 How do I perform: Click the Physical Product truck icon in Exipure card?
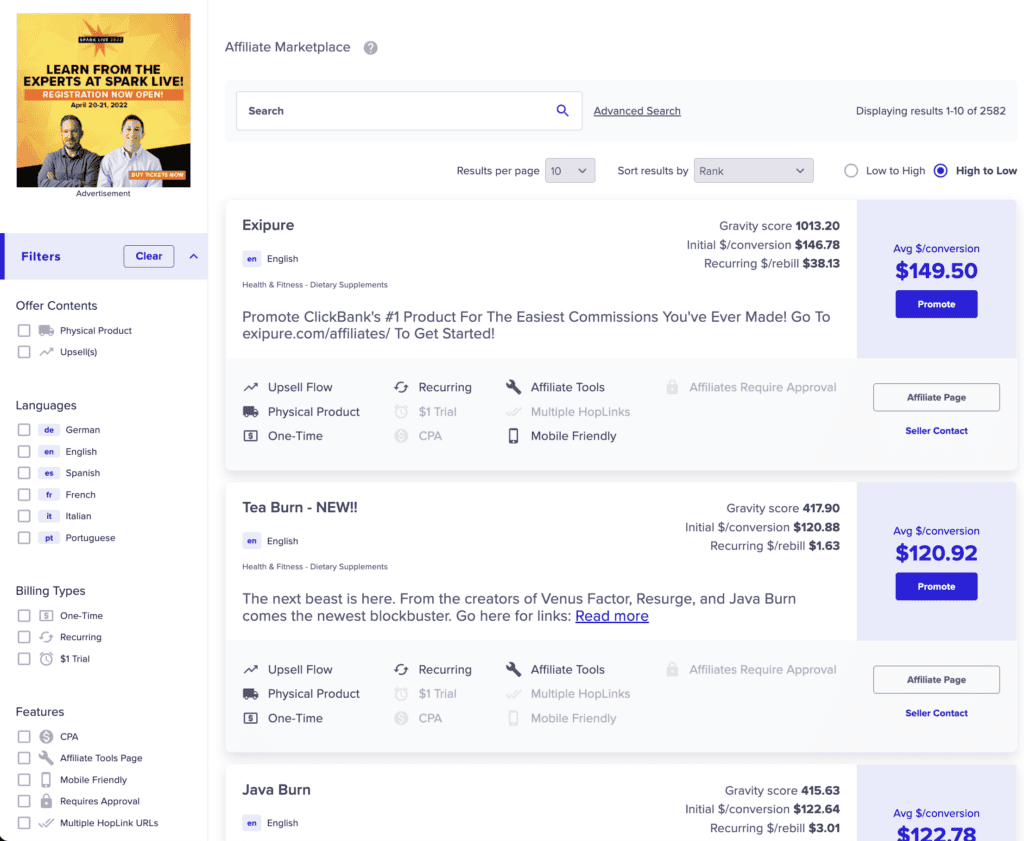(x=251, y=412)
